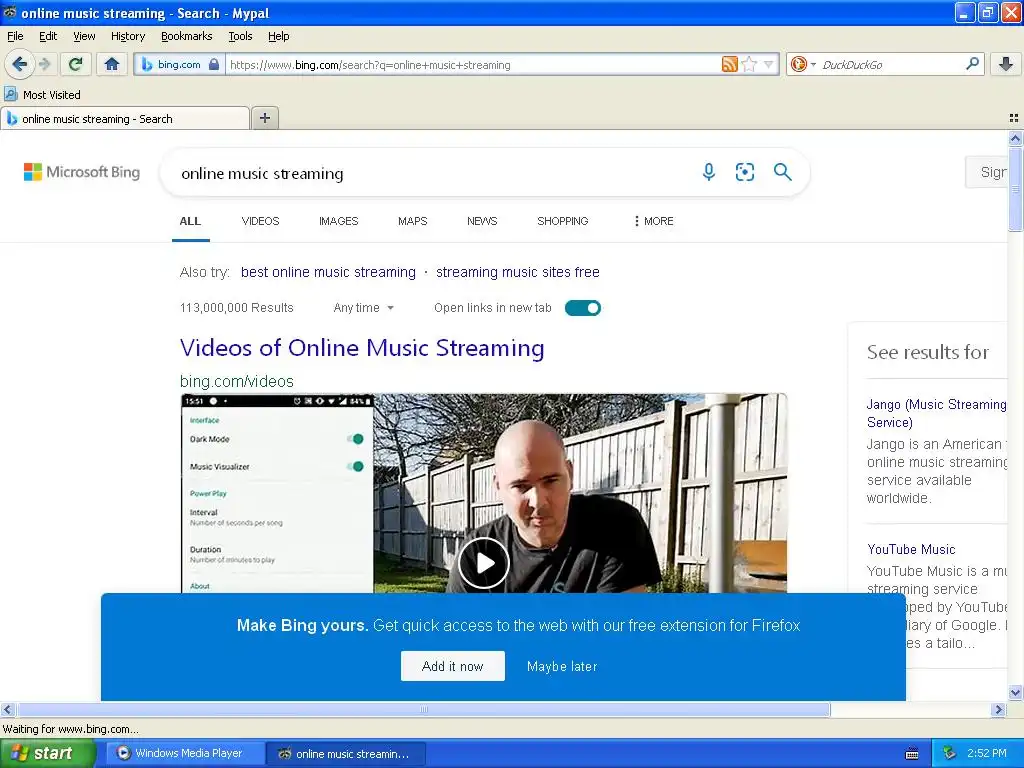Open the Bookmarks menu
The image size is (1024, 768).
(x=186, y=36)
